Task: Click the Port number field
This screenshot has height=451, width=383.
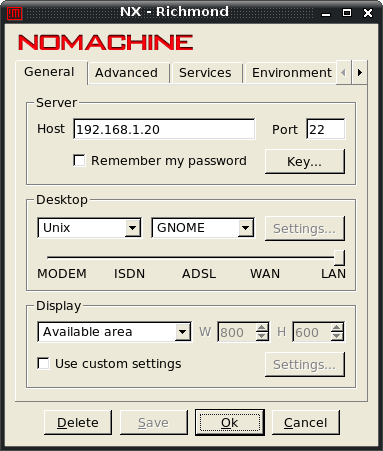Action: (x=326, y=129)
